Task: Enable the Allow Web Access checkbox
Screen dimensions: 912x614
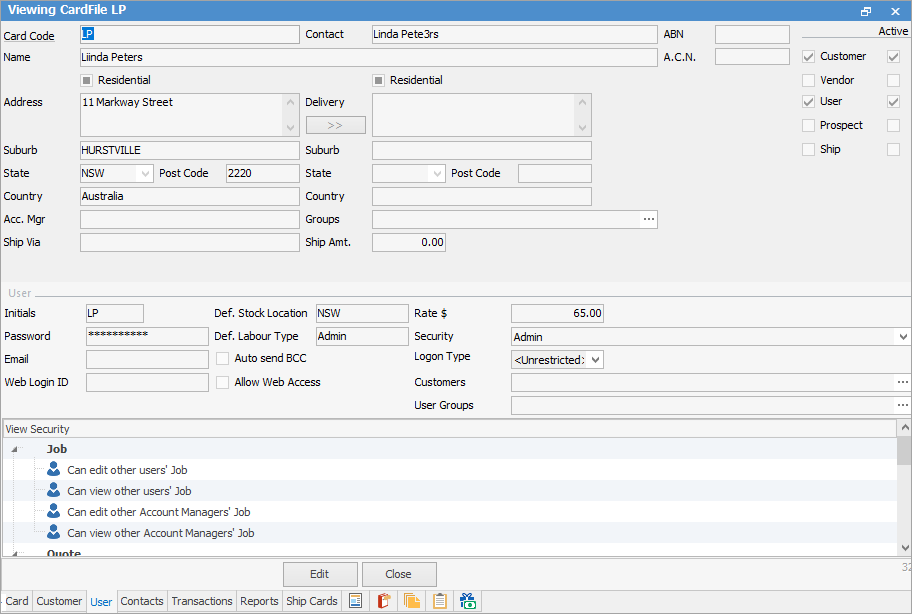Action: [223, 382]
